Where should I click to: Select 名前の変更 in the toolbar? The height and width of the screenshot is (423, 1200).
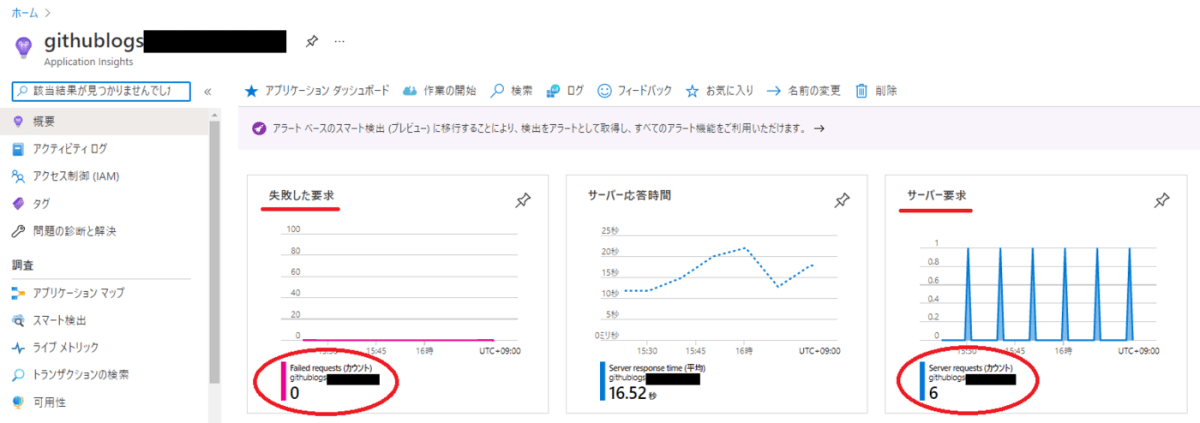(x=805, y=91)
